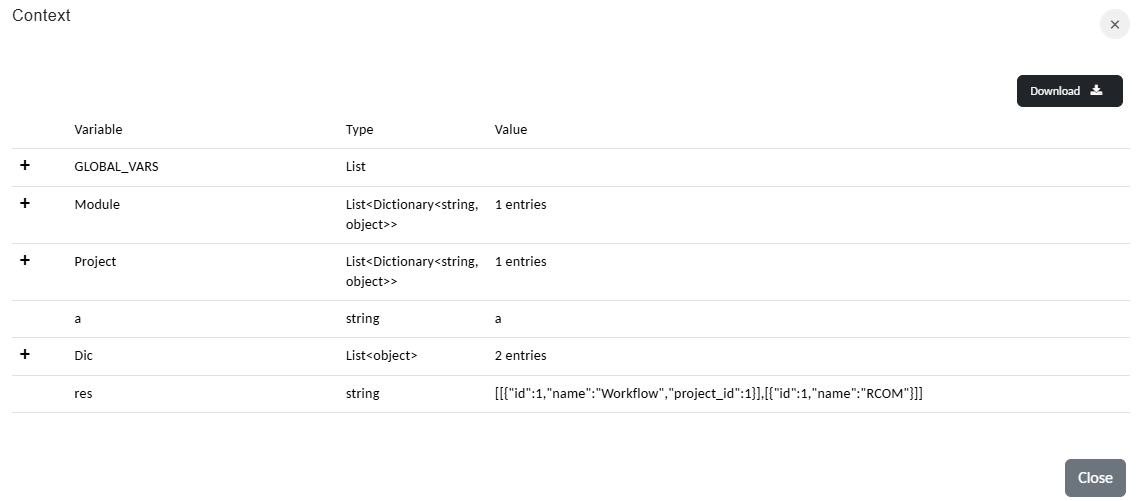1141x501 pixels.
Task: Select the Module variable name
Action: click(97, 204)
